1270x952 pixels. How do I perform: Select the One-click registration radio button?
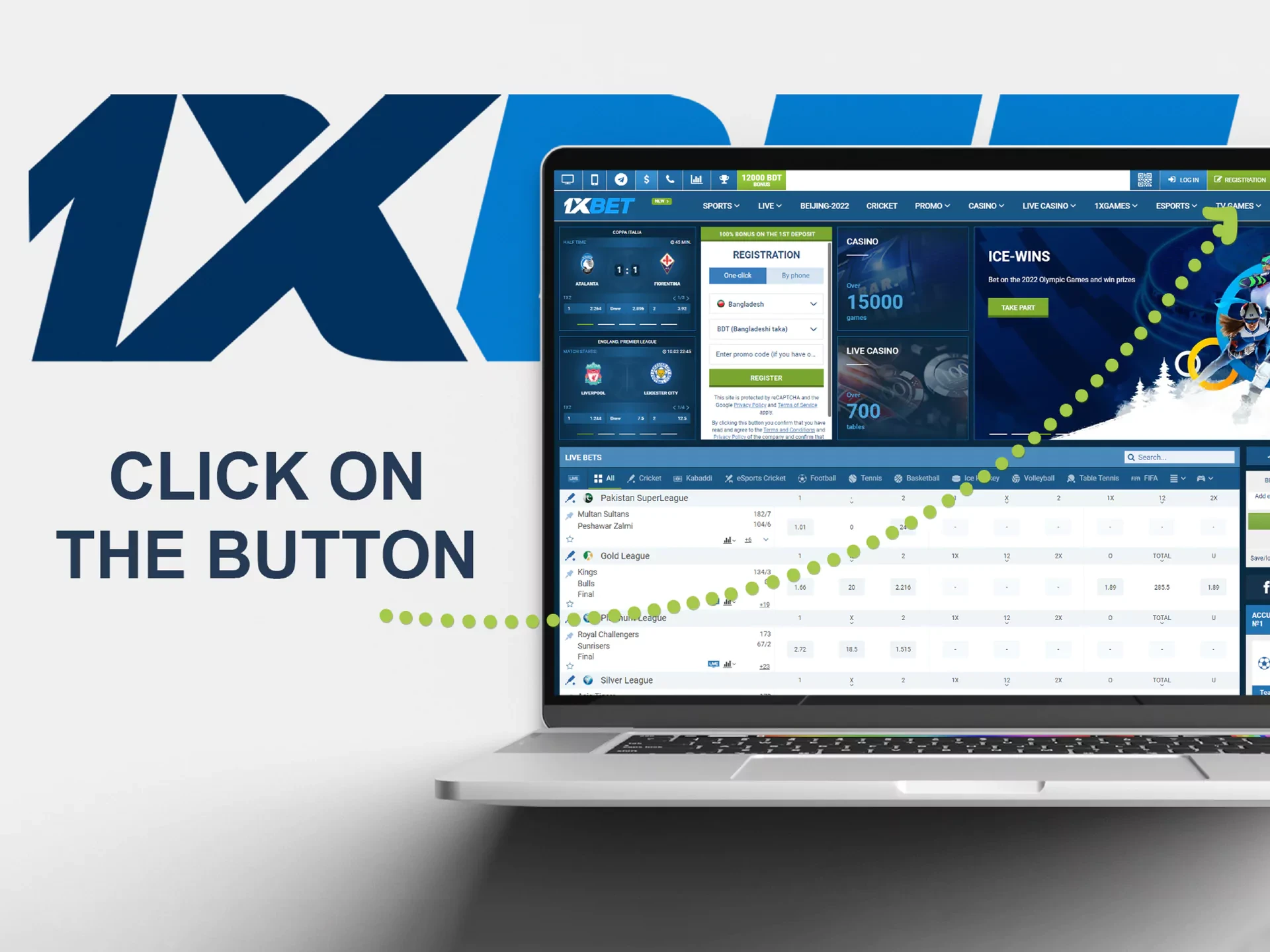pyautogui.click(x=736, y=276)
